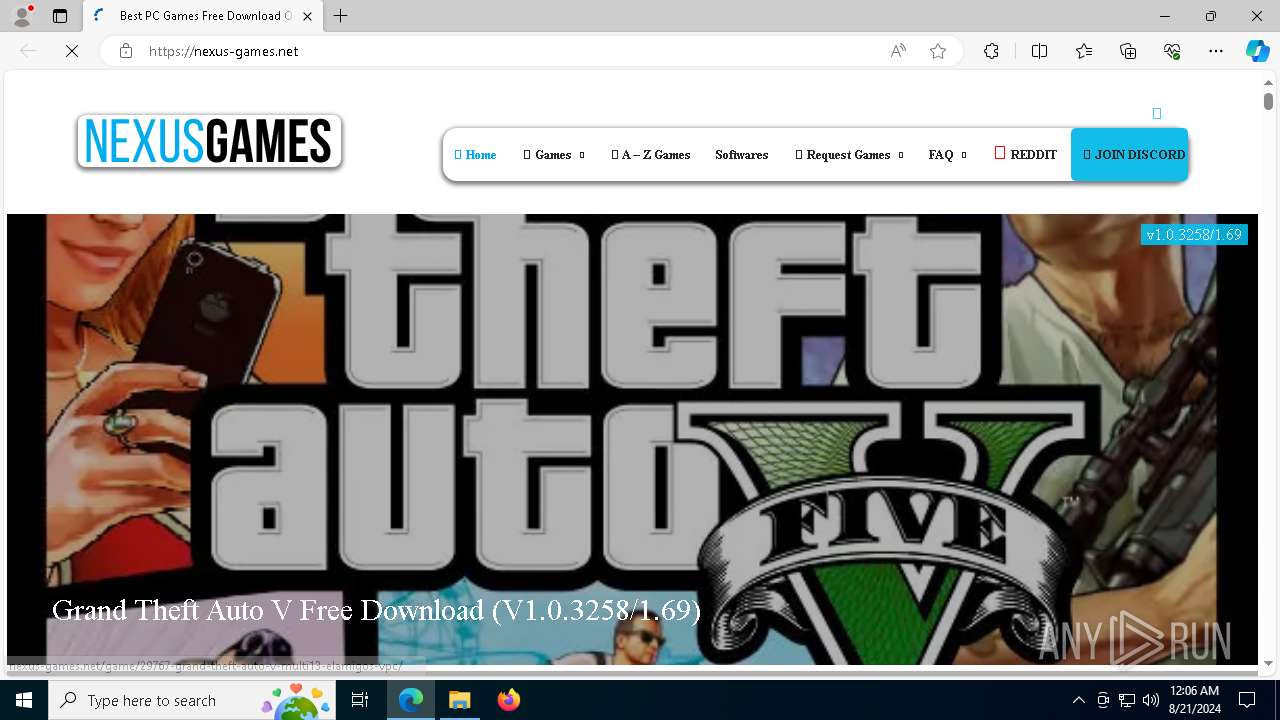Click the JOIN DISCORD button
This screenshot has height=720, width=1280.
pyautogui.click(x=1130, y=155)
